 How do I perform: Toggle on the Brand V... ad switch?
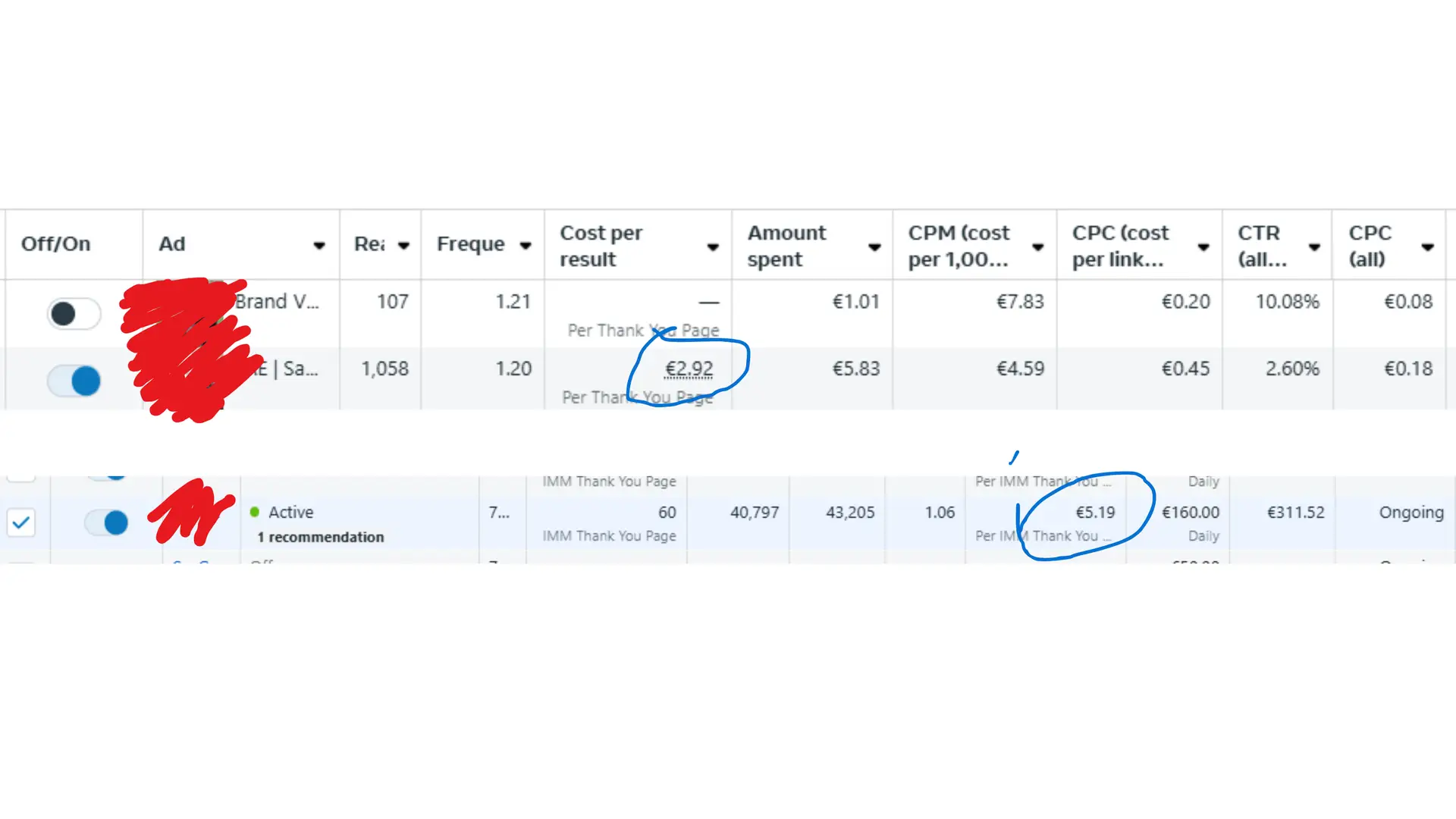click(x=74, y=313)
